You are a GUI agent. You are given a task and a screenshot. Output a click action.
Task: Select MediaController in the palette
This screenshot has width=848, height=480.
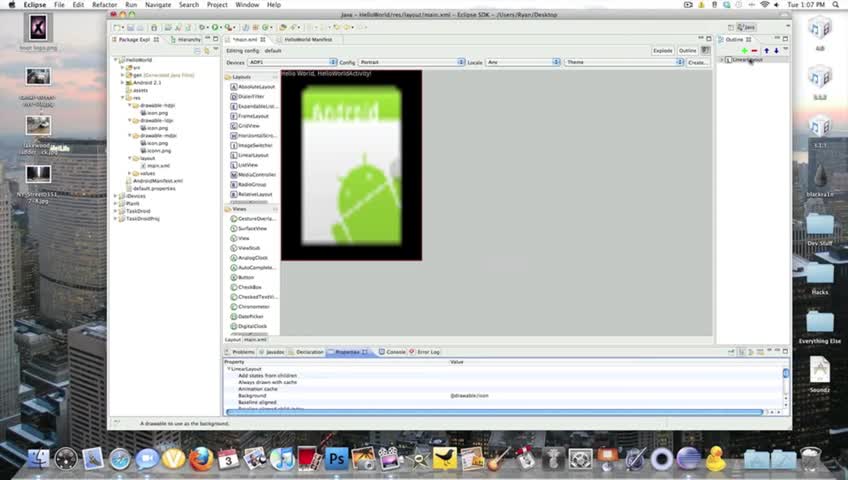coord(253,175)
